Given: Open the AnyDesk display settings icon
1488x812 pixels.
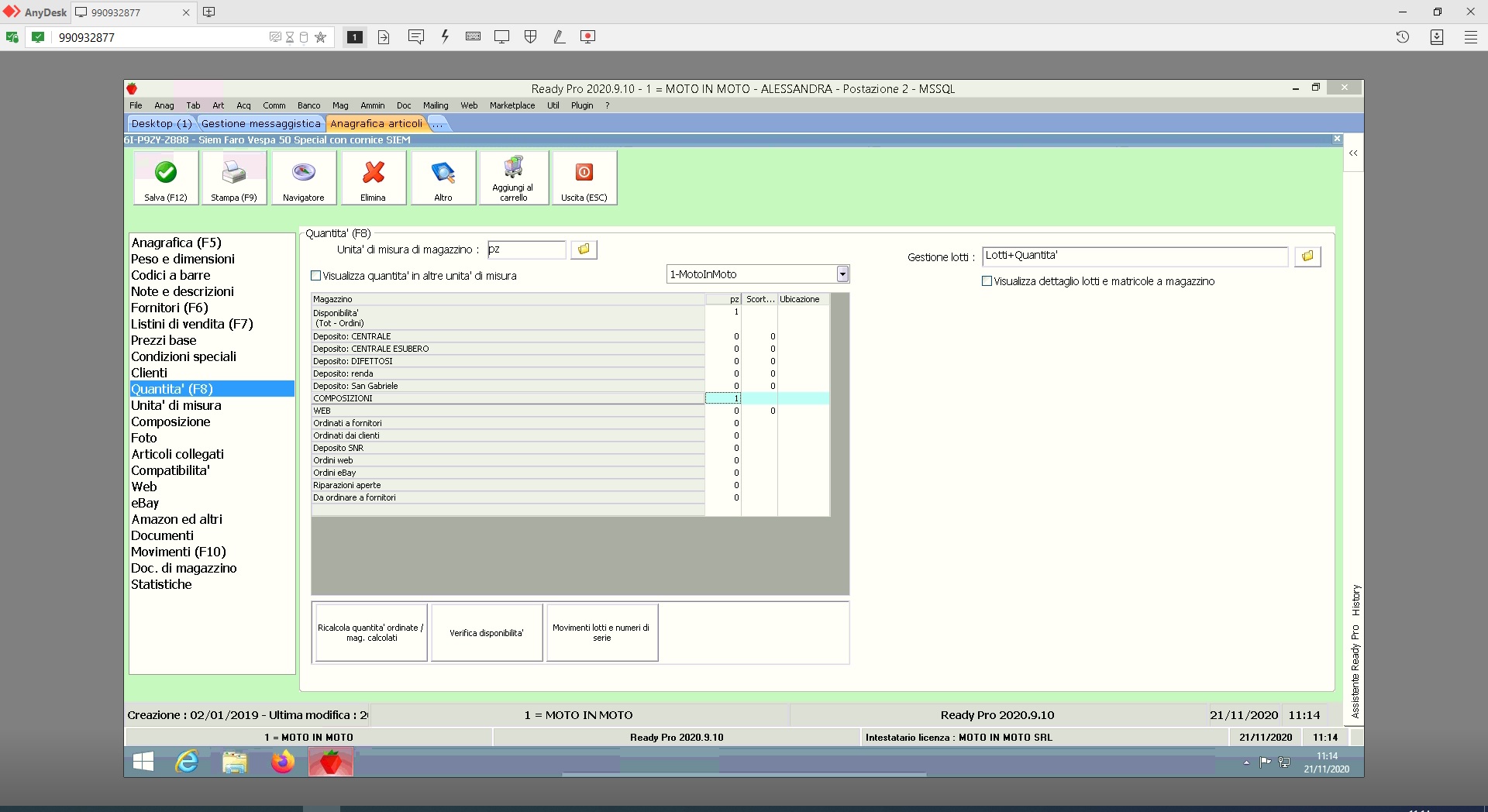Looking at the screenshot, I should [501, 36].
